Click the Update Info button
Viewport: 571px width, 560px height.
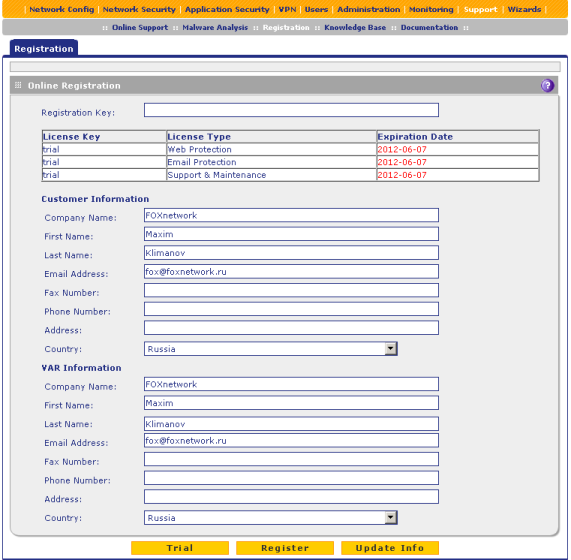point(390,548)
